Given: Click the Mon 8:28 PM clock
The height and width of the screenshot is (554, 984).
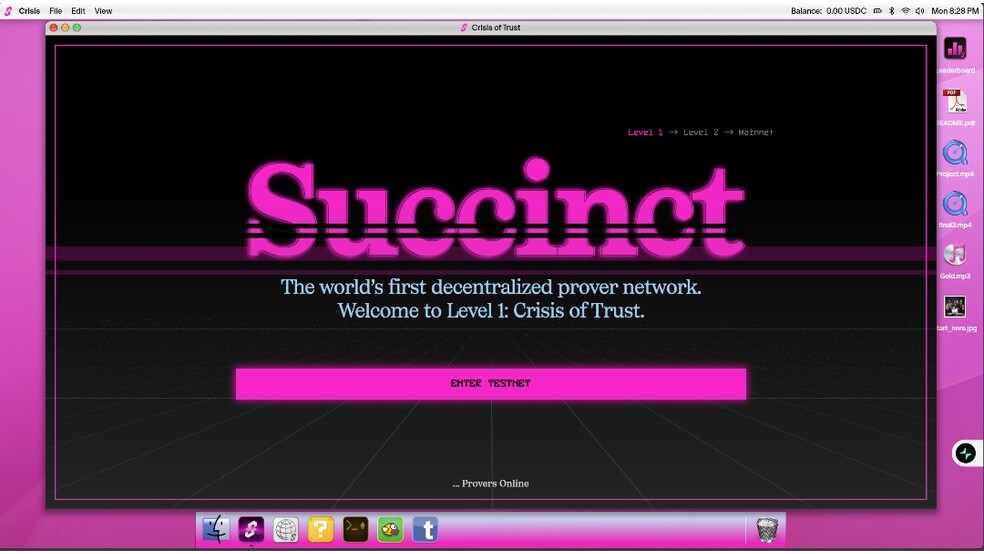Looking at the screenshot, I should 955,11.
